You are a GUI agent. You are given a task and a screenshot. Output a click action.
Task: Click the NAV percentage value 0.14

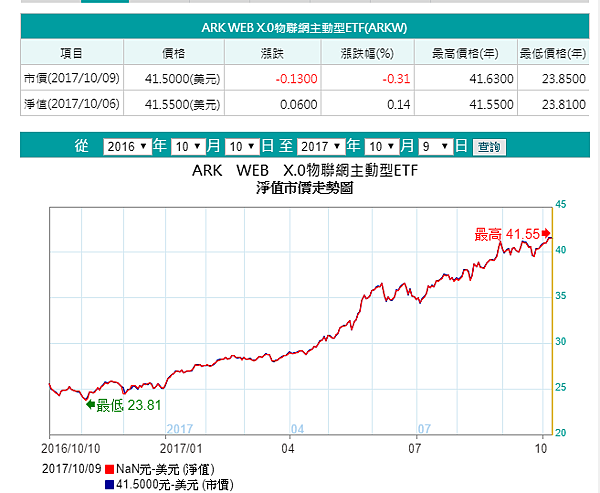(399, 104)
